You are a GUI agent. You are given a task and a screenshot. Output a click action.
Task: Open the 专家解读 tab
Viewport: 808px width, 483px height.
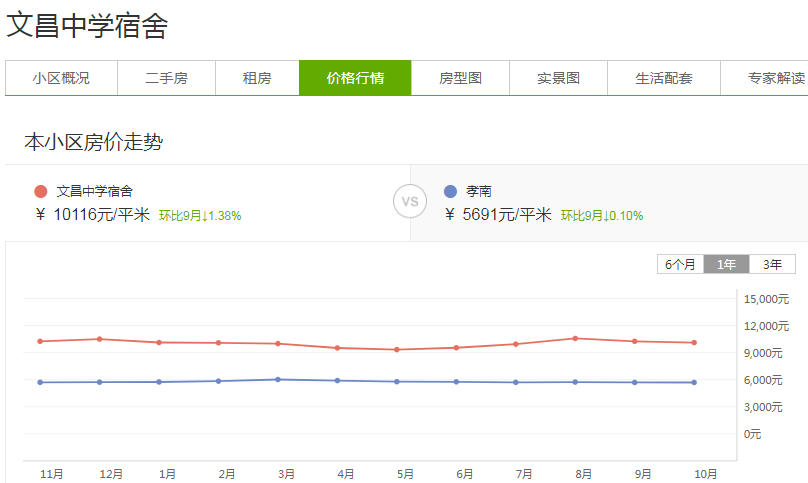tap(775, 78)
